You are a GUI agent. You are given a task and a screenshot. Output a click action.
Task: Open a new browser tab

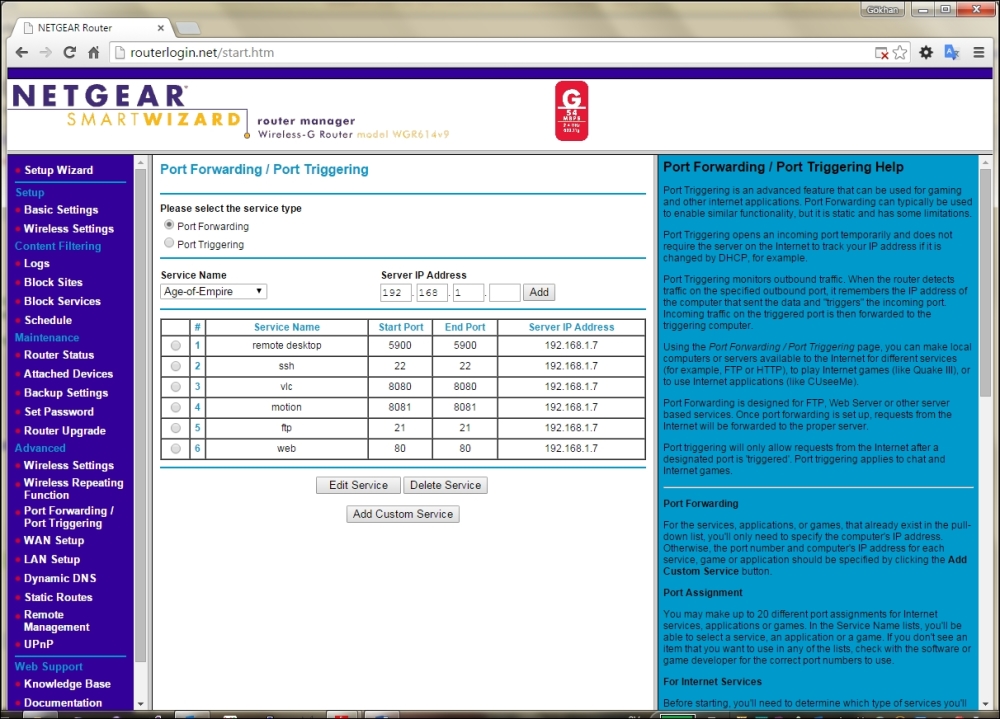(188, 28)
